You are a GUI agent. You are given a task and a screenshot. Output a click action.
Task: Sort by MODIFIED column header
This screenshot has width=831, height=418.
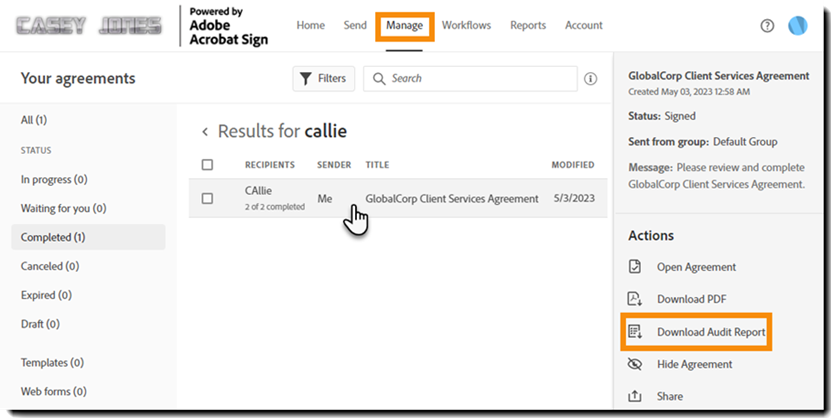(573, 165)
